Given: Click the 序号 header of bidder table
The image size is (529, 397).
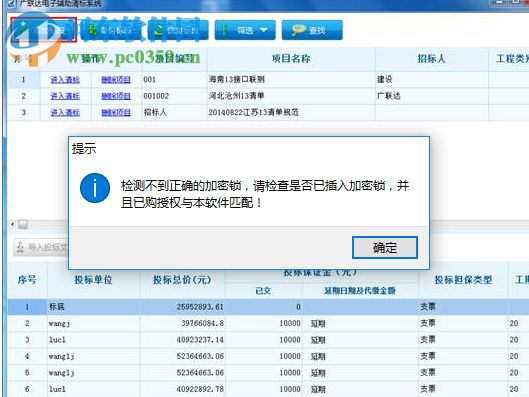Looking at the screenshot, I should (27, 280).
